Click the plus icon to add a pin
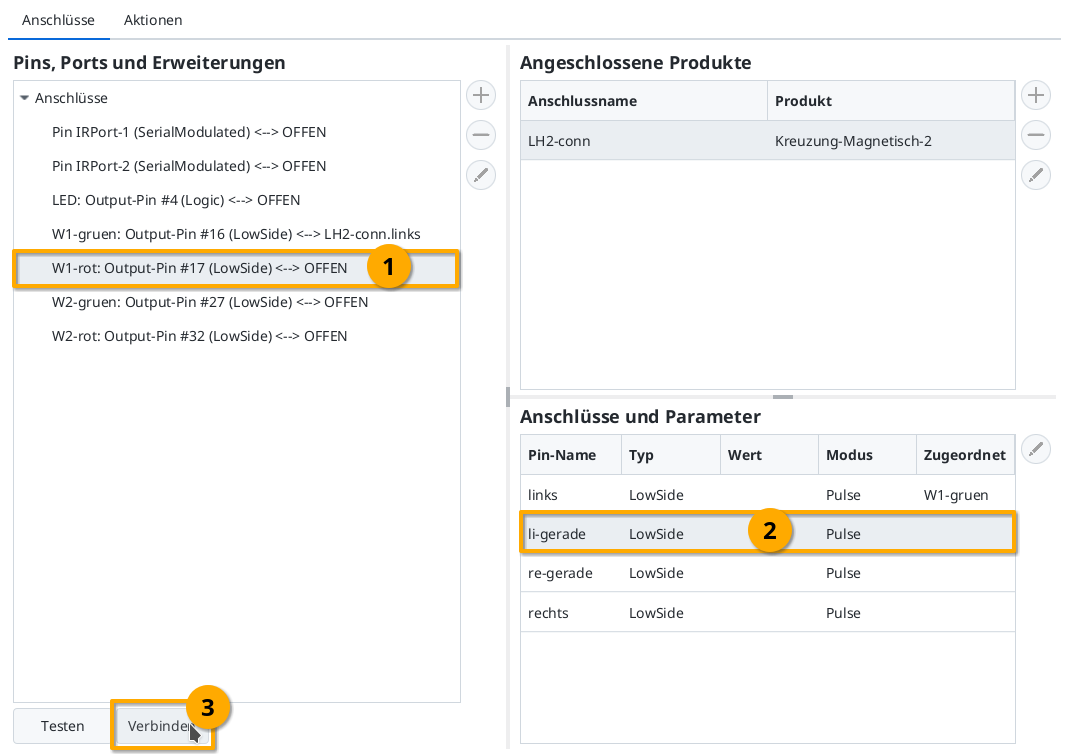 [x=481, y=95]
